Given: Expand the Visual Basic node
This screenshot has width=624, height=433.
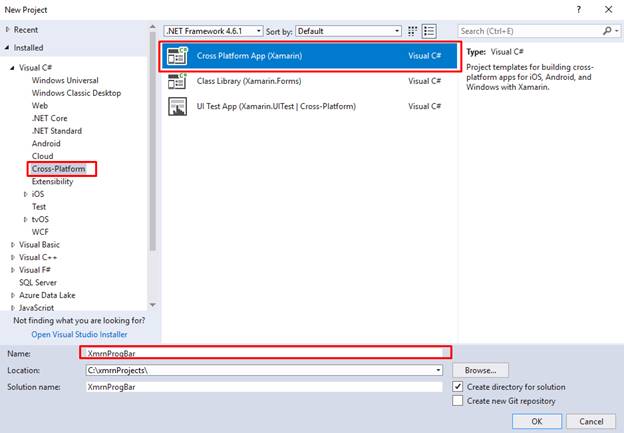Looking at the screenshot, I should 13,245.
